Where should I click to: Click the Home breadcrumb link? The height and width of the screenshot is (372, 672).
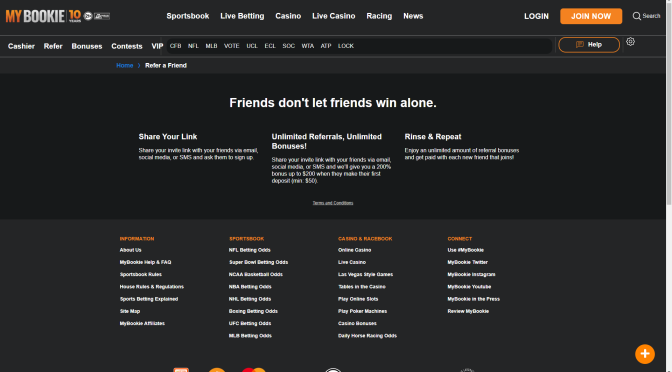[125, 66]
